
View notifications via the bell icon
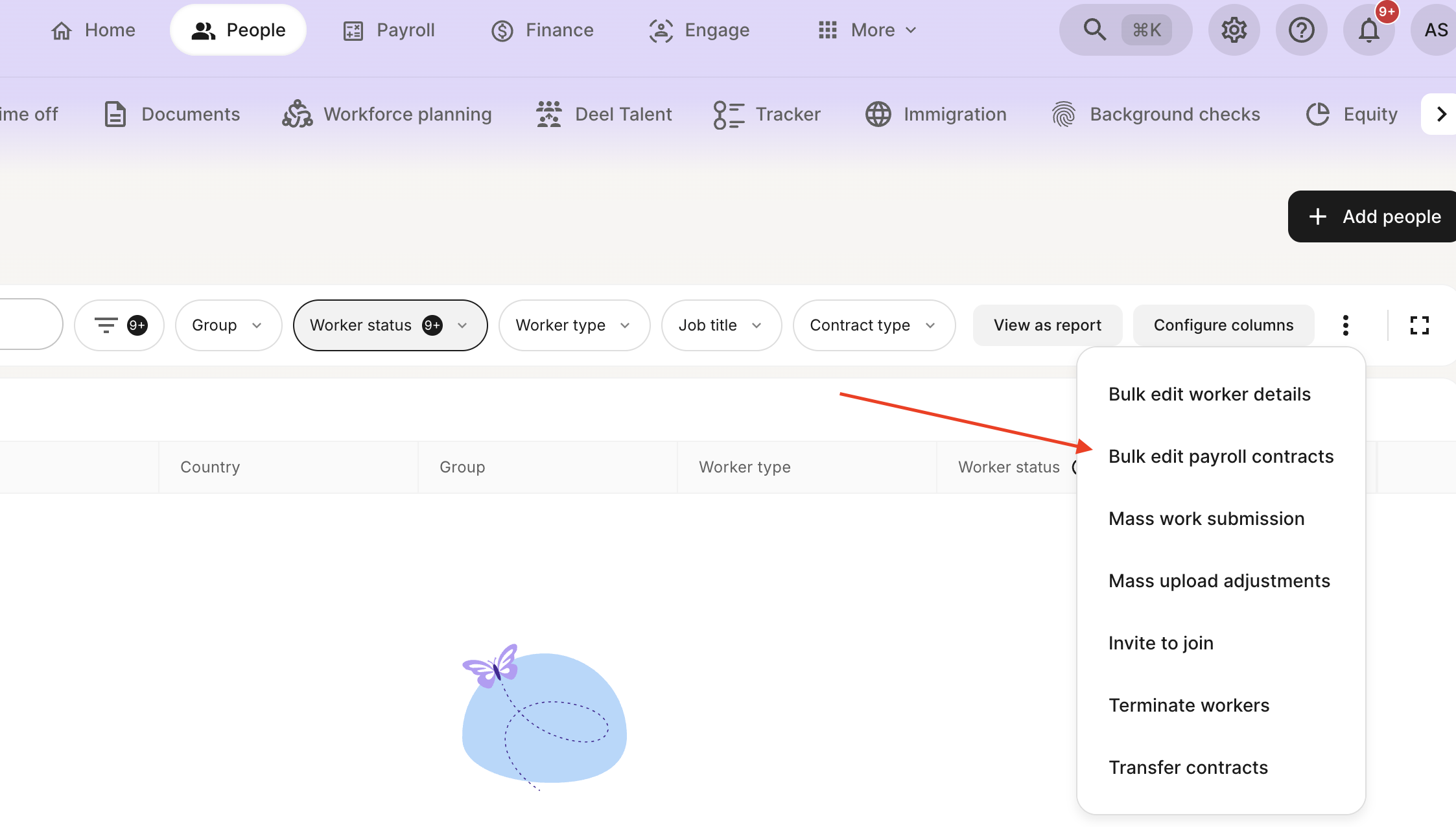(1368, 29)
